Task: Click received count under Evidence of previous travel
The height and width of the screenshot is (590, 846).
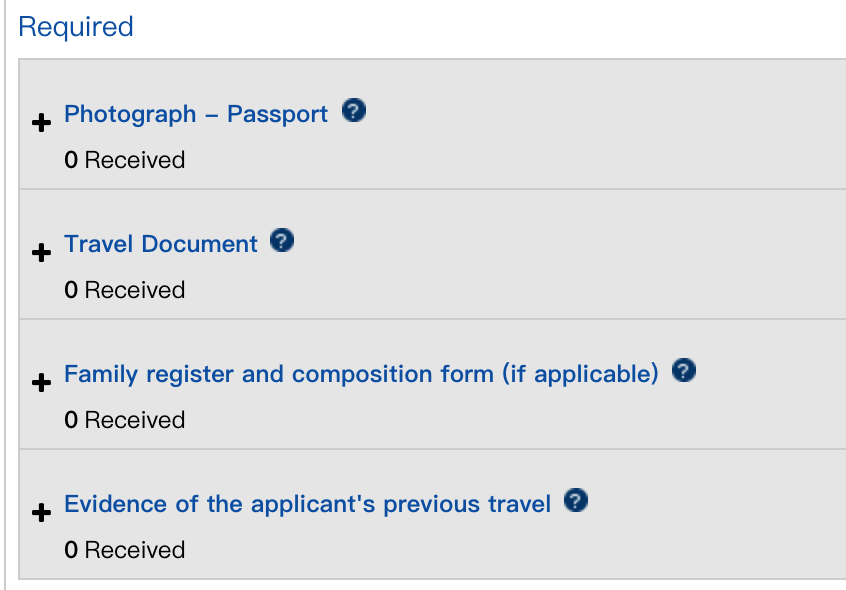Action: point(124,550)
